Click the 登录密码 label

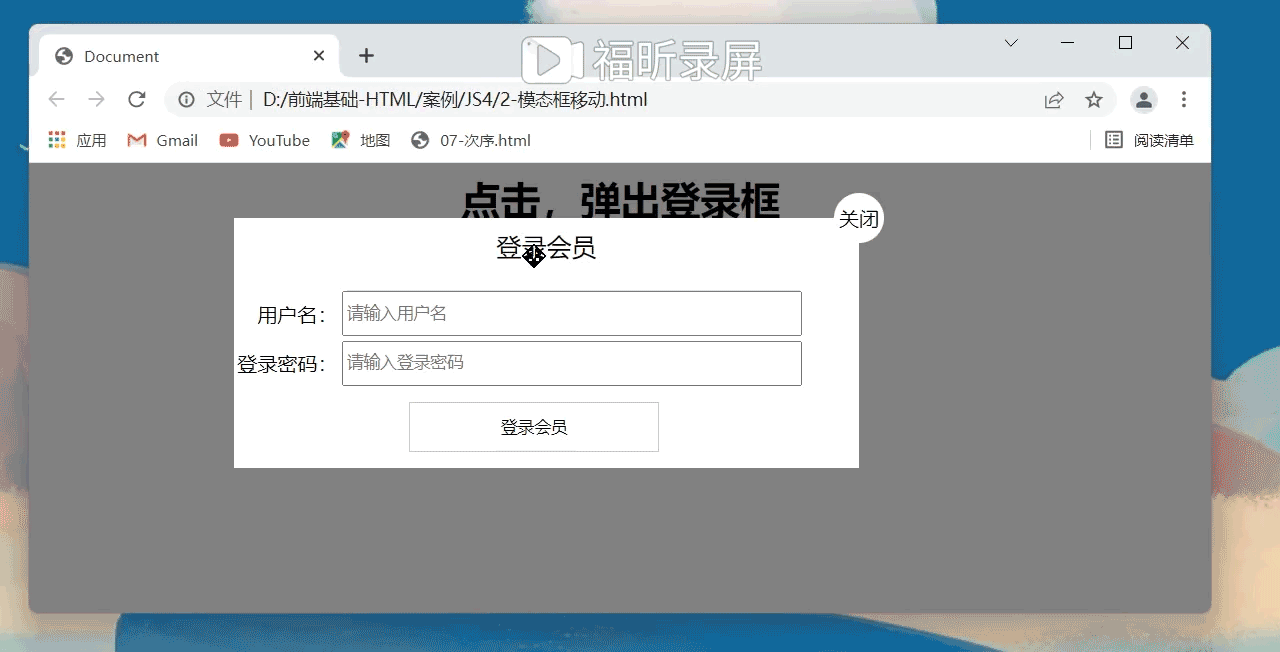tap(281, 364)
